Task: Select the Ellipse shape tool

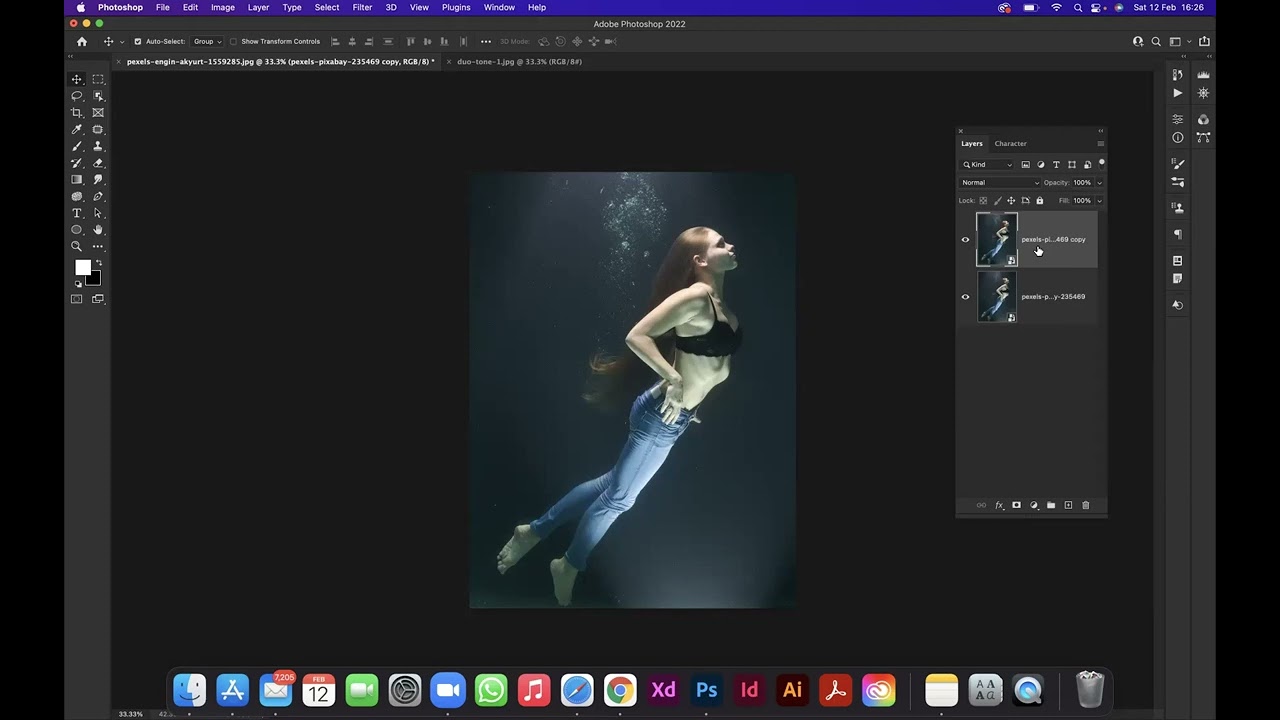Action: [77, 229]
